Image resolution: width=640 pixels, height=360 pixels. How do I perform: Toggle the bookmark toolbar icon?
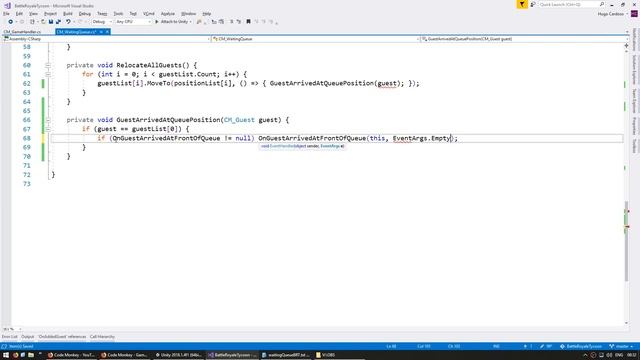pos(248,22)
